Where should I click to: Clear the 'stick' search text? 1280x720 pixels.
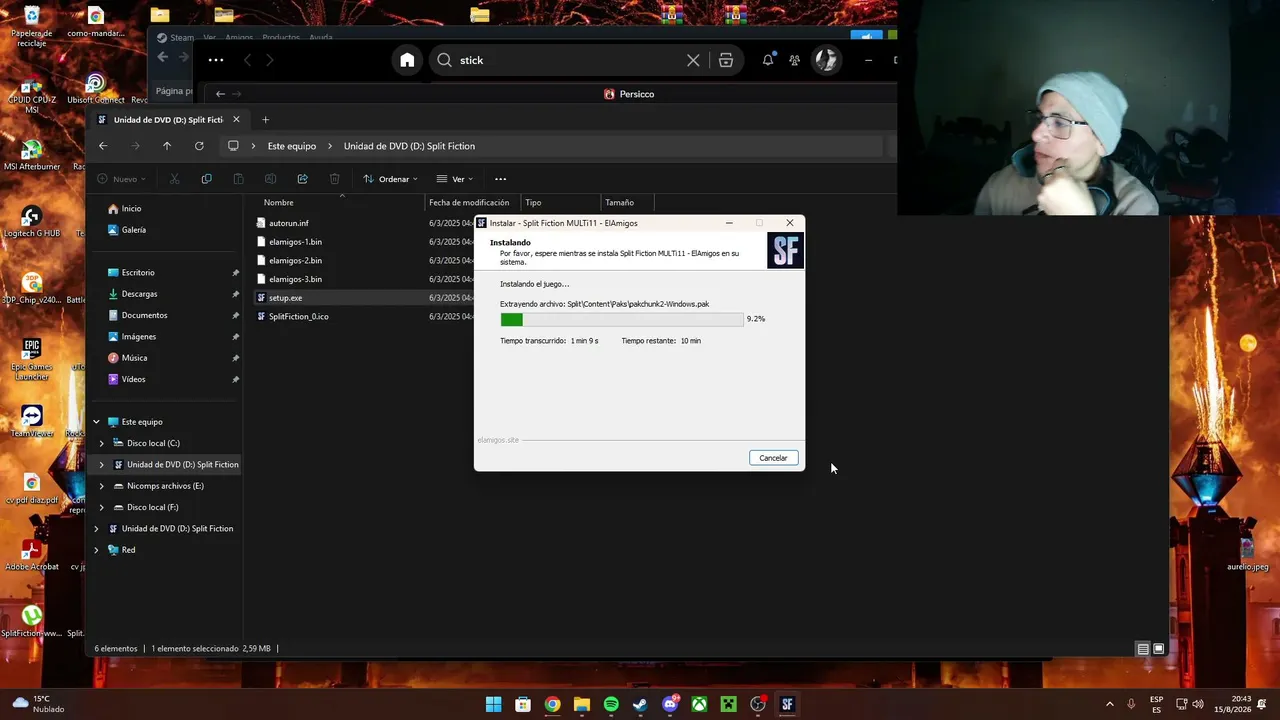click(x=693, y=60)
